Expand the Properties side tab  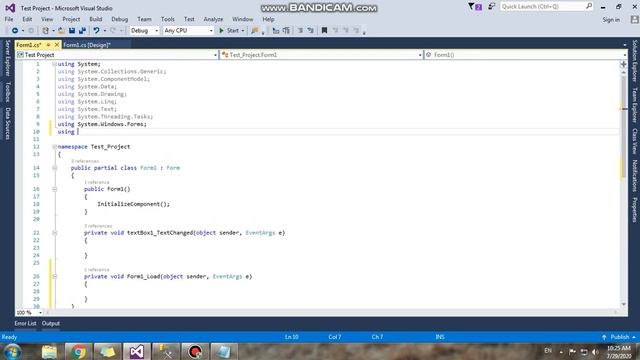click(x=634, y=210)
